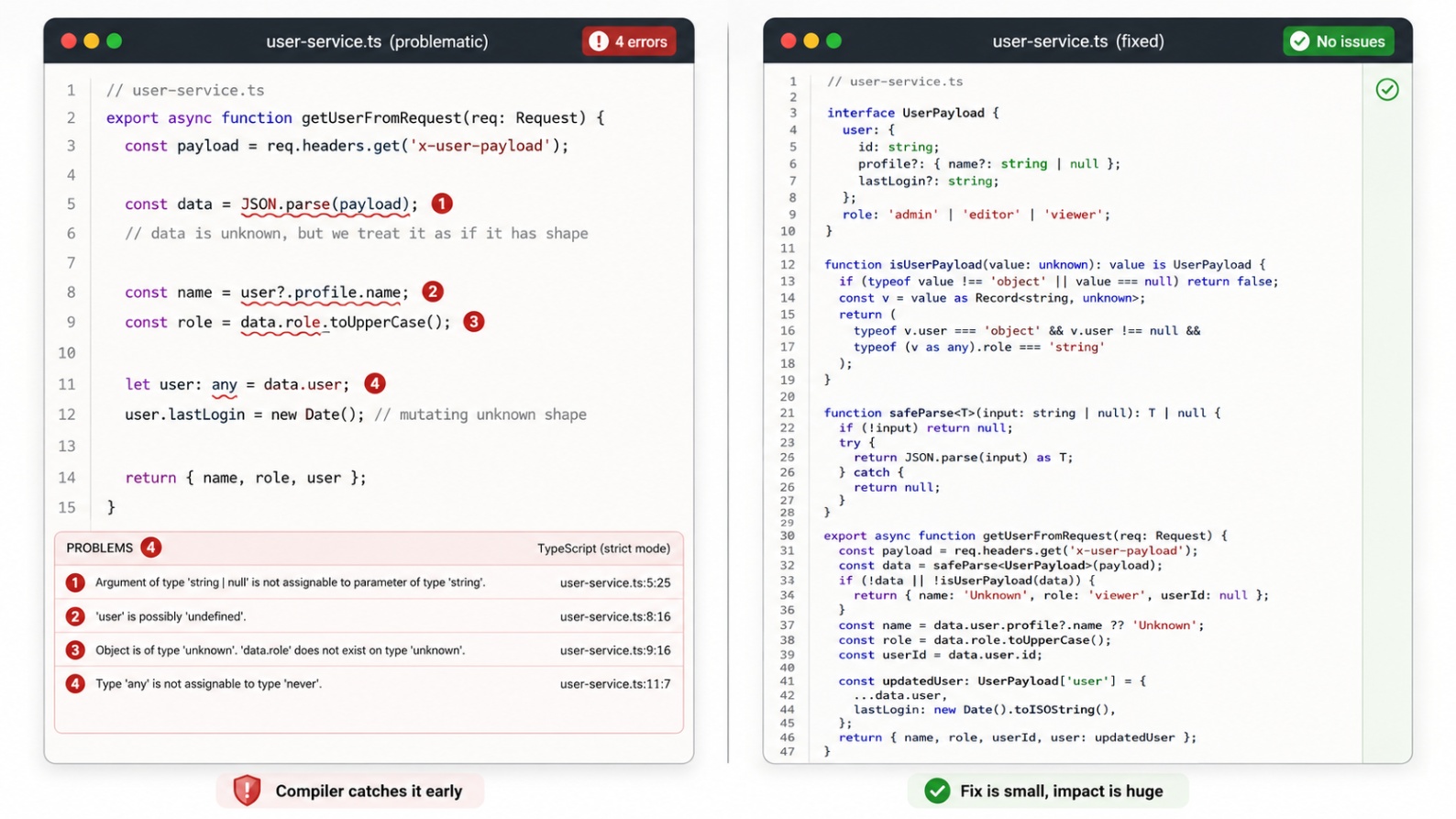Click the 'Compiler catches it early' caption
Screen dimensions: 1456x819
coord(369,791)
